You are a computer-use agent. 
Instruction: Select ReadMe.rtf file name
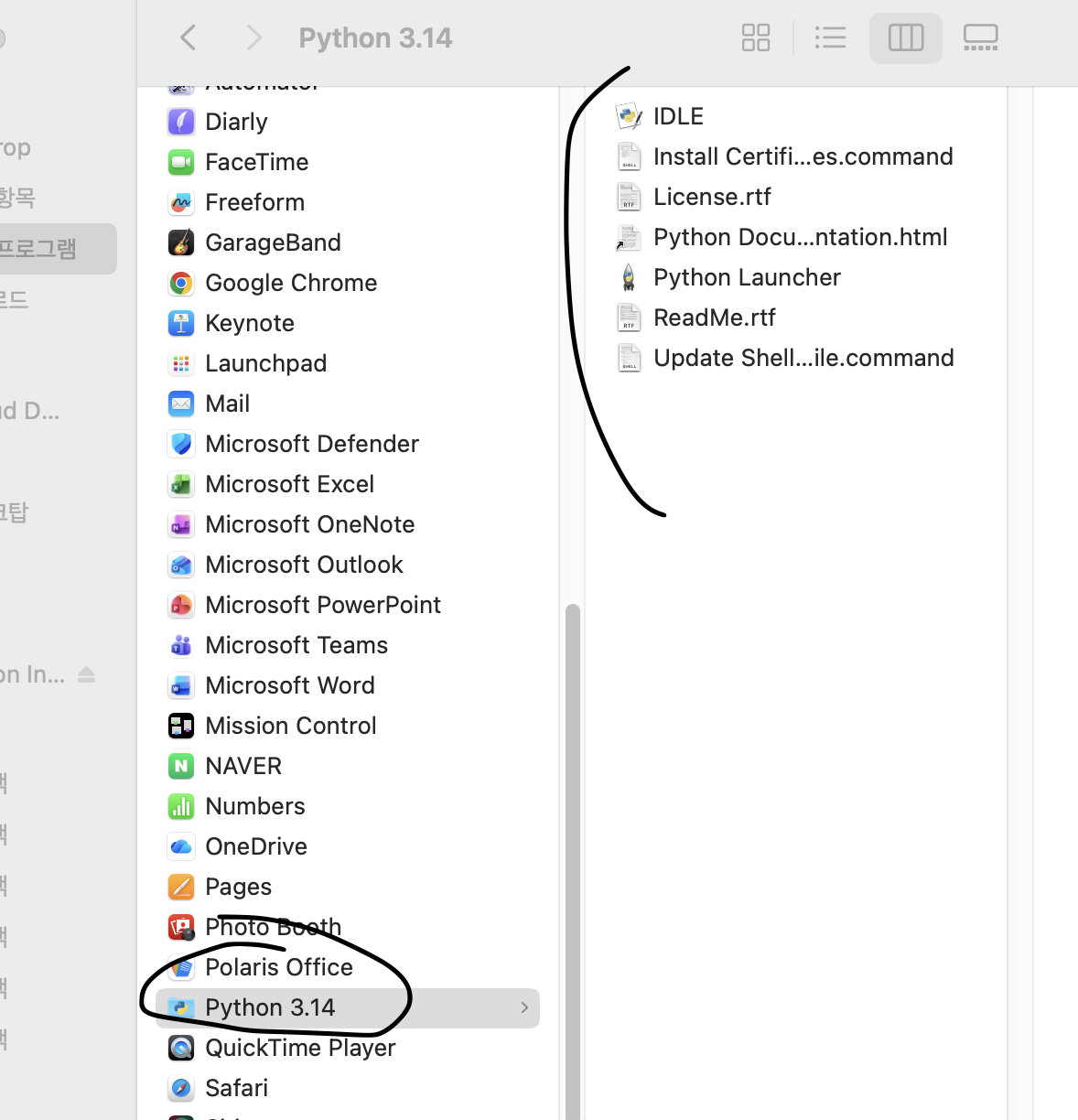[715, 318]
